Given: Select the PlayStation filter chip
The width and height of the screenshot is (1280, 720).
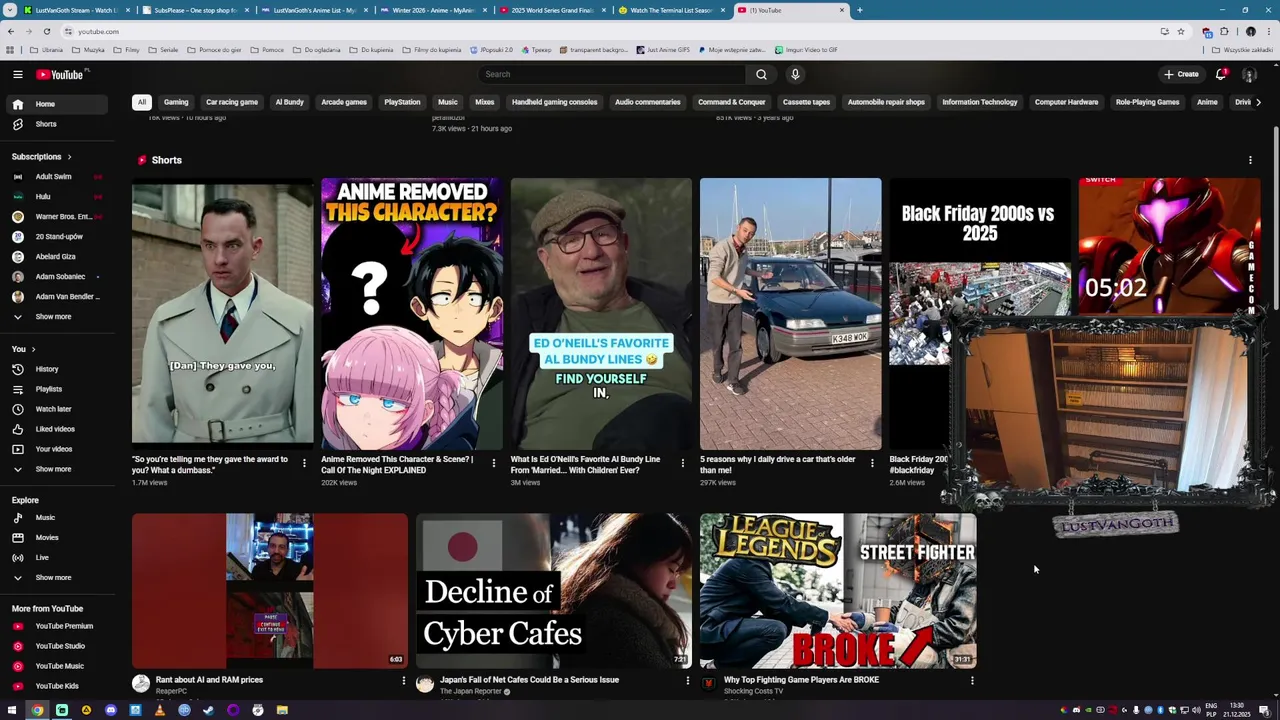Looking at the screenshot, I should (x=402, y=102).
